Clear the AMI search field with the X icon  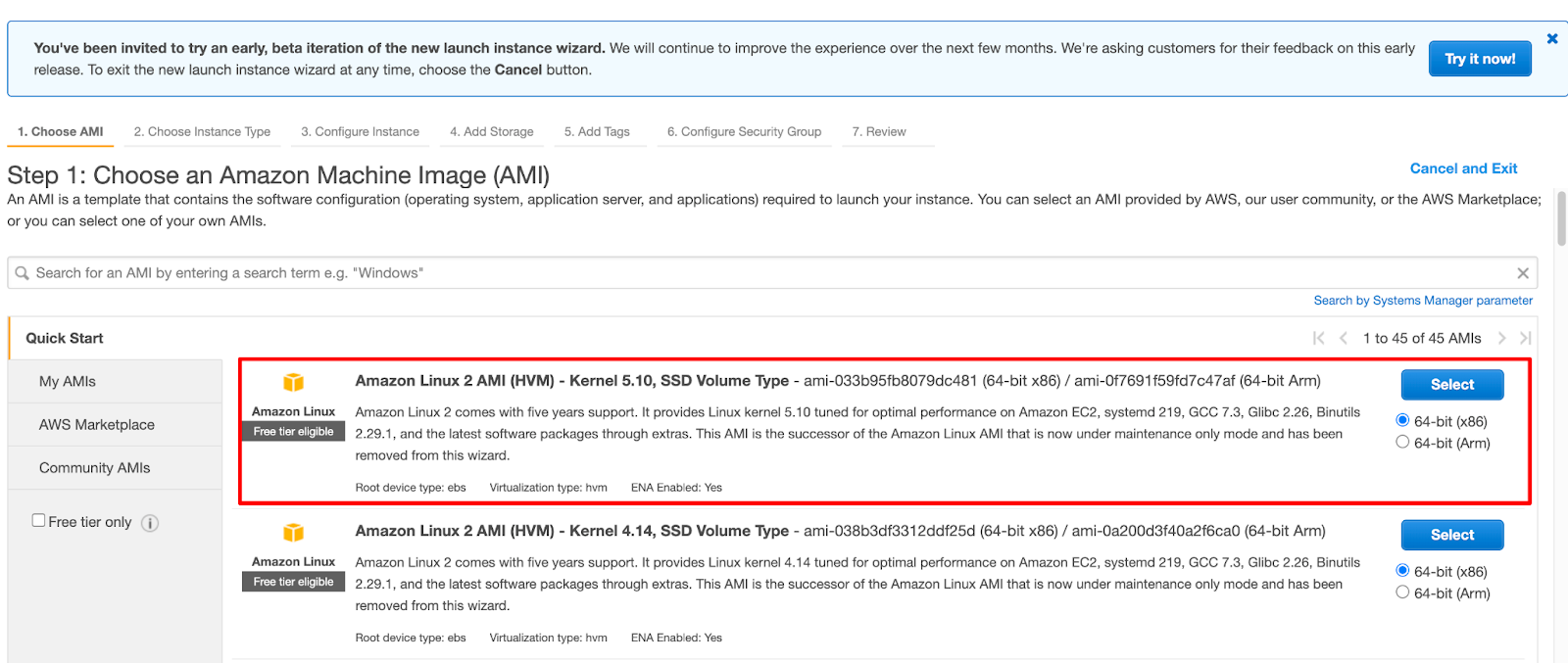point(1523,273)
